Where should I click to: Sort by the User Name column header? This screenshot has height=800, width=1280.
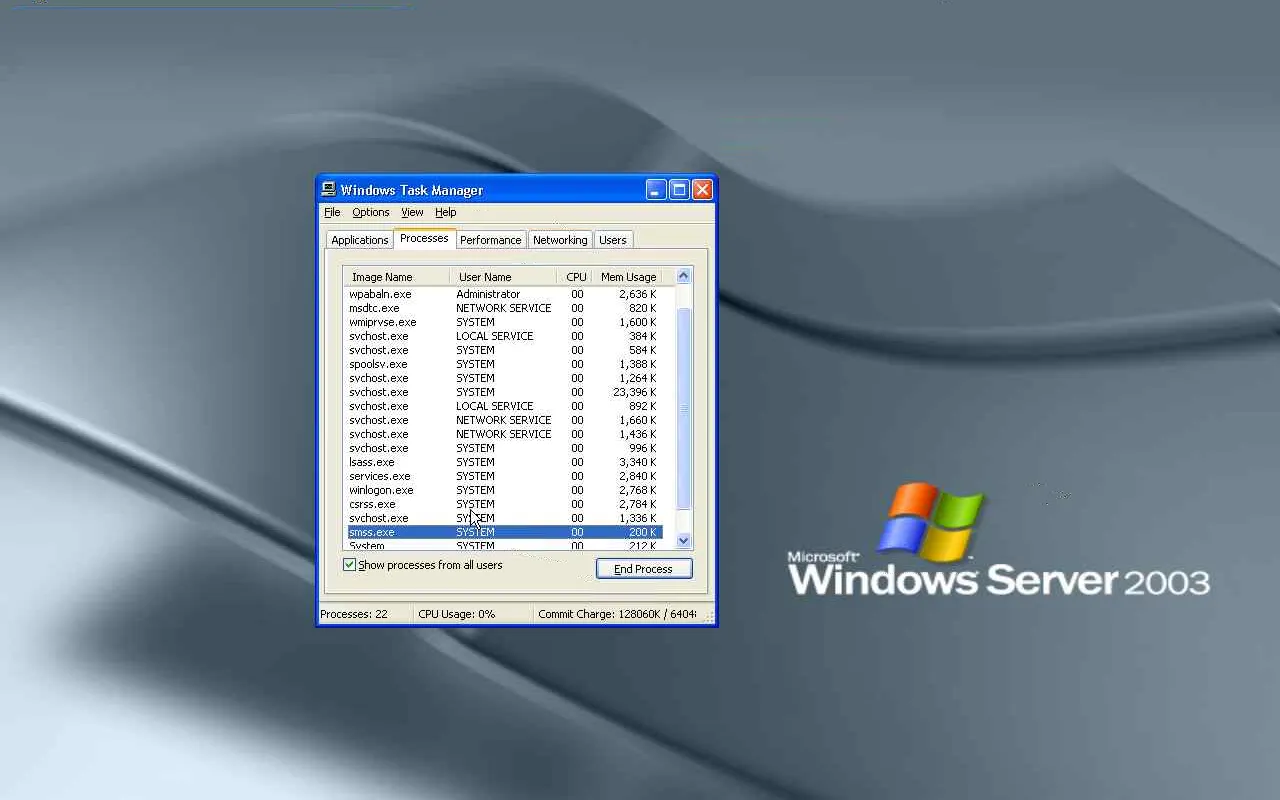point(503,277)
